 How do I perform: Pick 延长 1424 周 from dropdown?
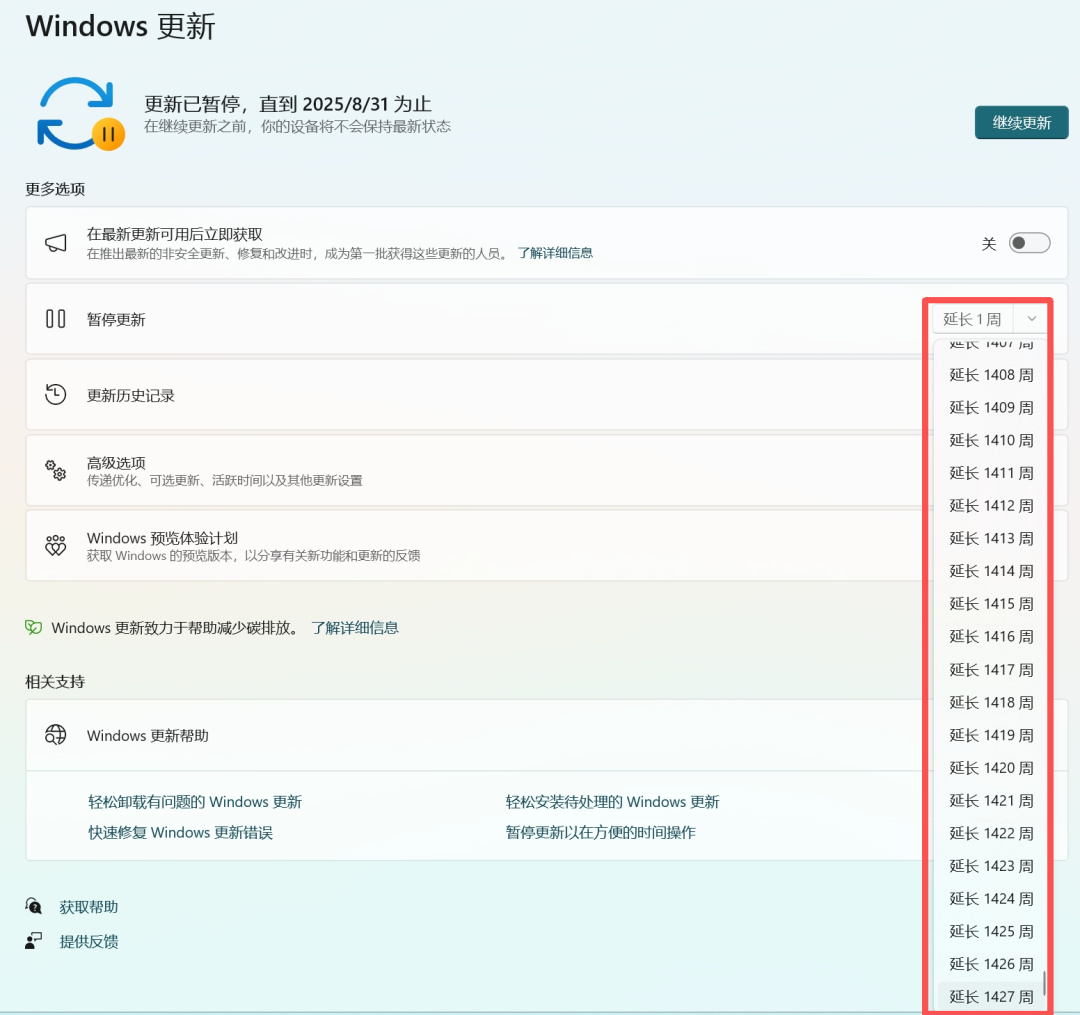tap(991, 899)
